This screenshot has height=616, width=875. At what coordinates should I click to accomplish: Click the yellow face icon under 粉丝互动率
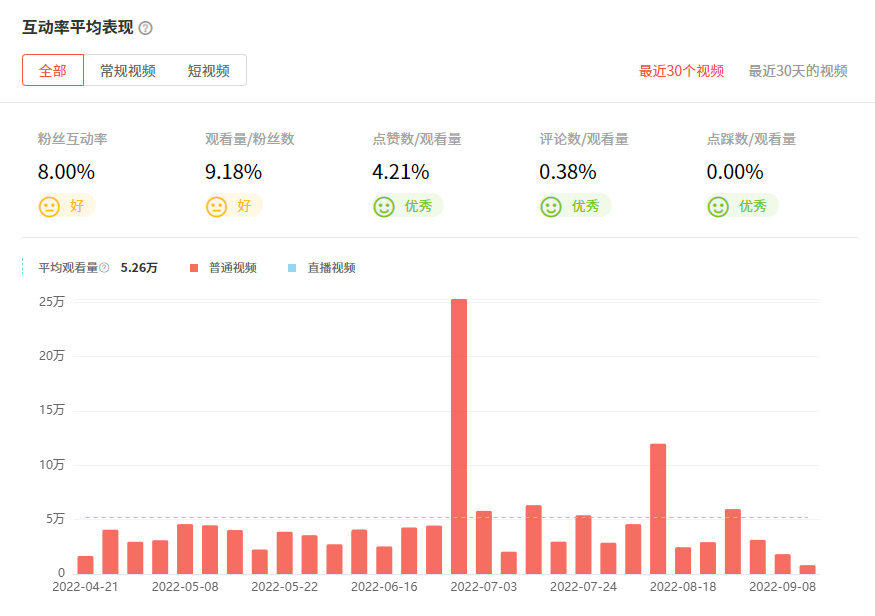49,207
